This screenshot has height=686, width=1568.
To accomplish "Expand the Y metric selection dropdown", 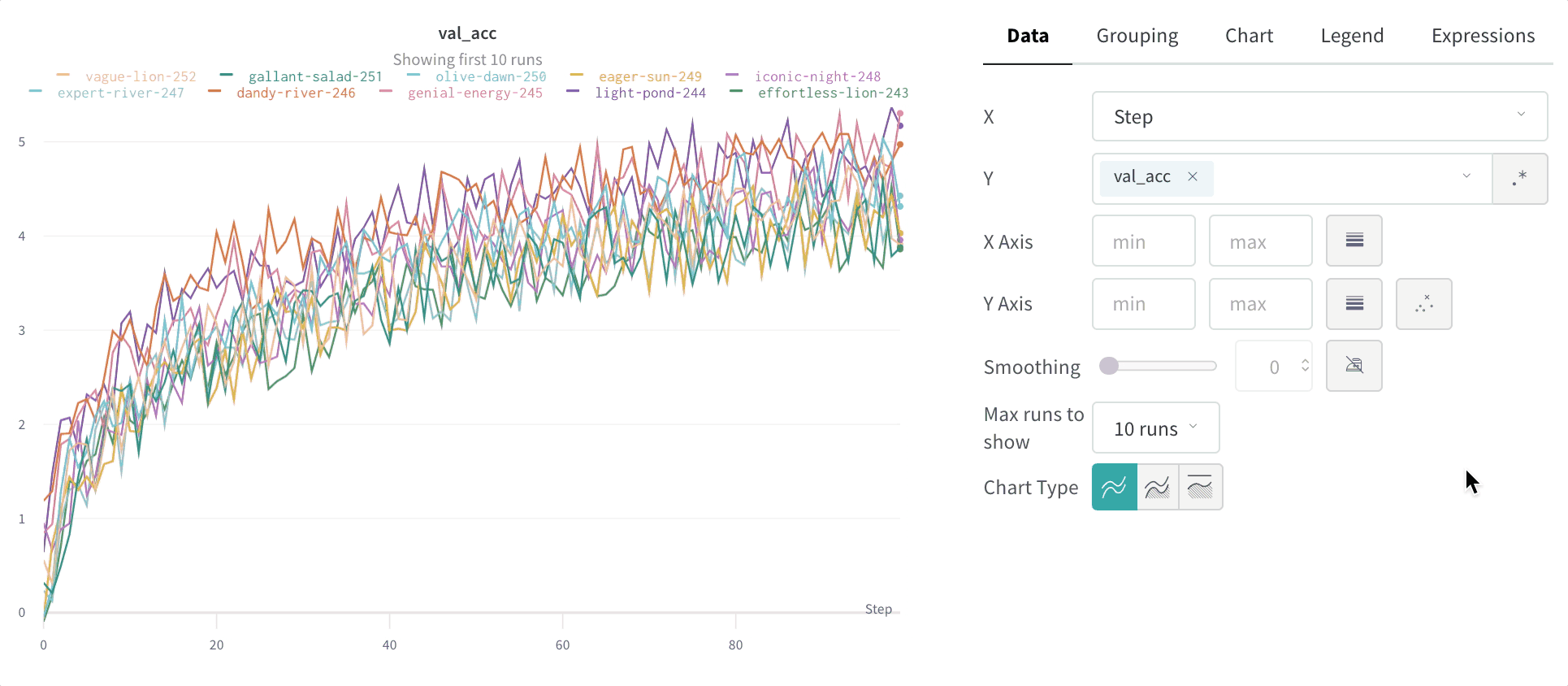I will point(1466,177).
